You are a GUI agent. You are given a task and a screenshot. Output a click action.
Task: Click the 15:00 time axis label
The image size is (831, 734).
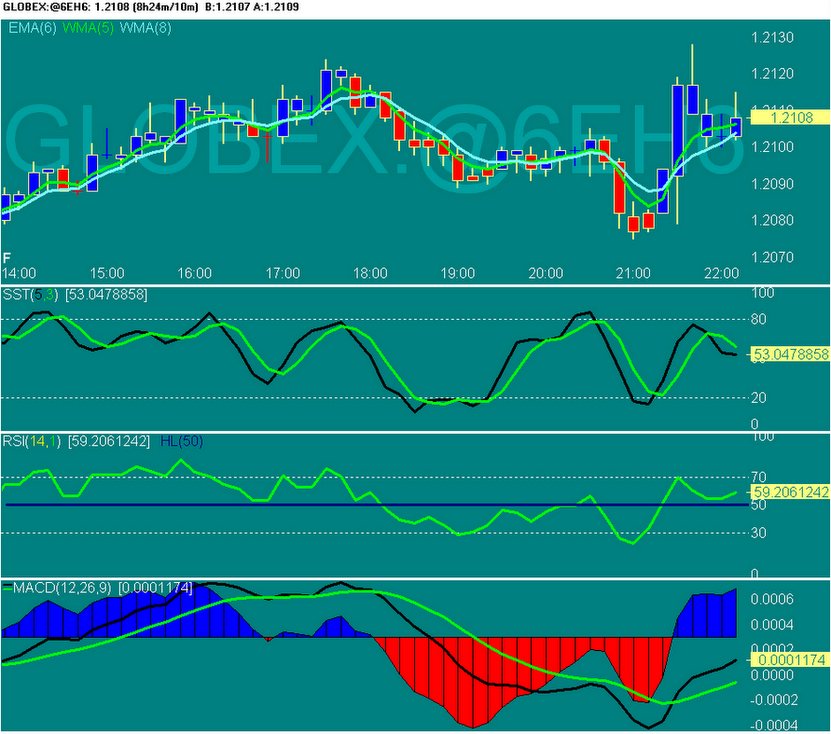coord(107,273)
